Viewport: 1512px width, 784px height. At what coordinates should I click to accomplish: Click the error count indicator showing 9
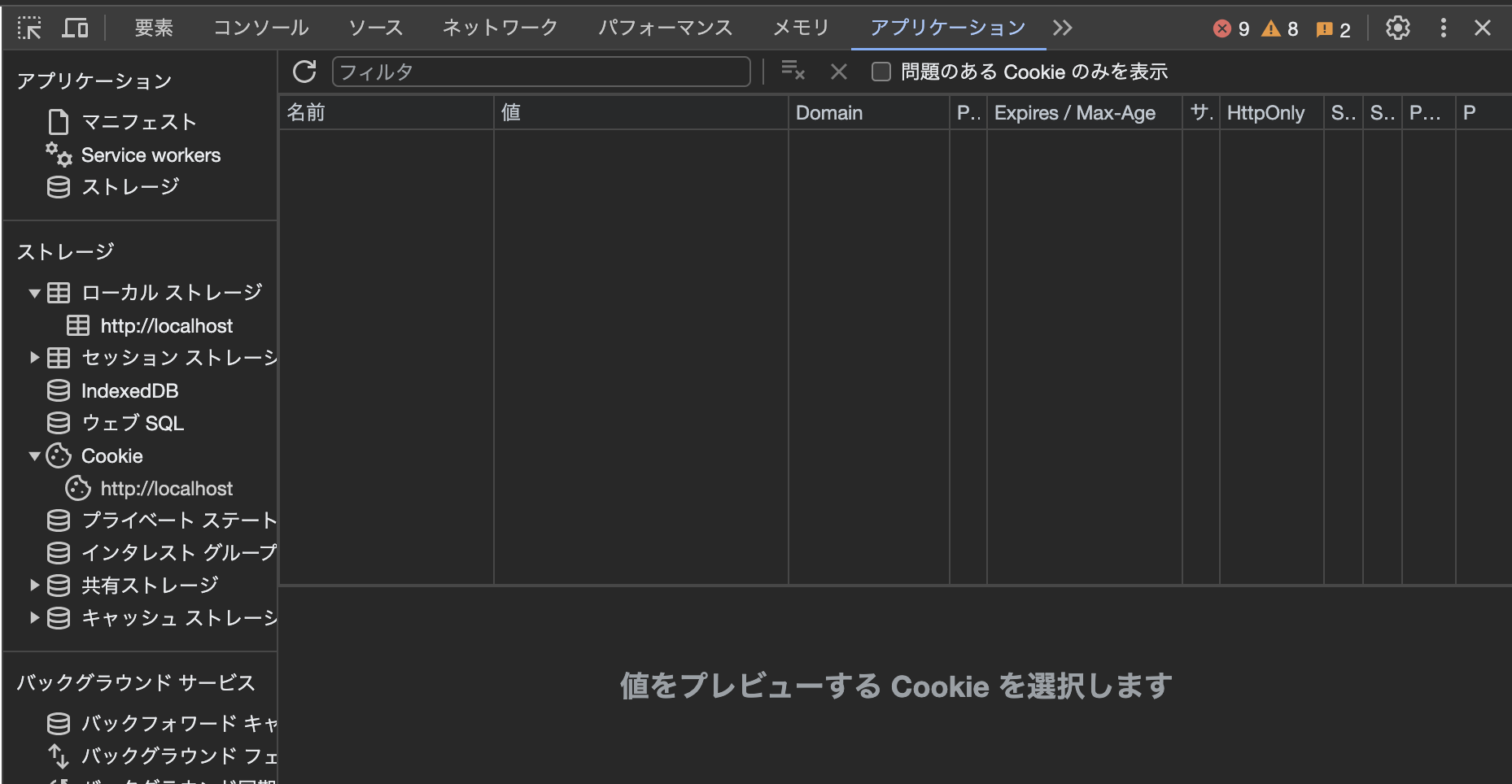tap(1231, 28)
